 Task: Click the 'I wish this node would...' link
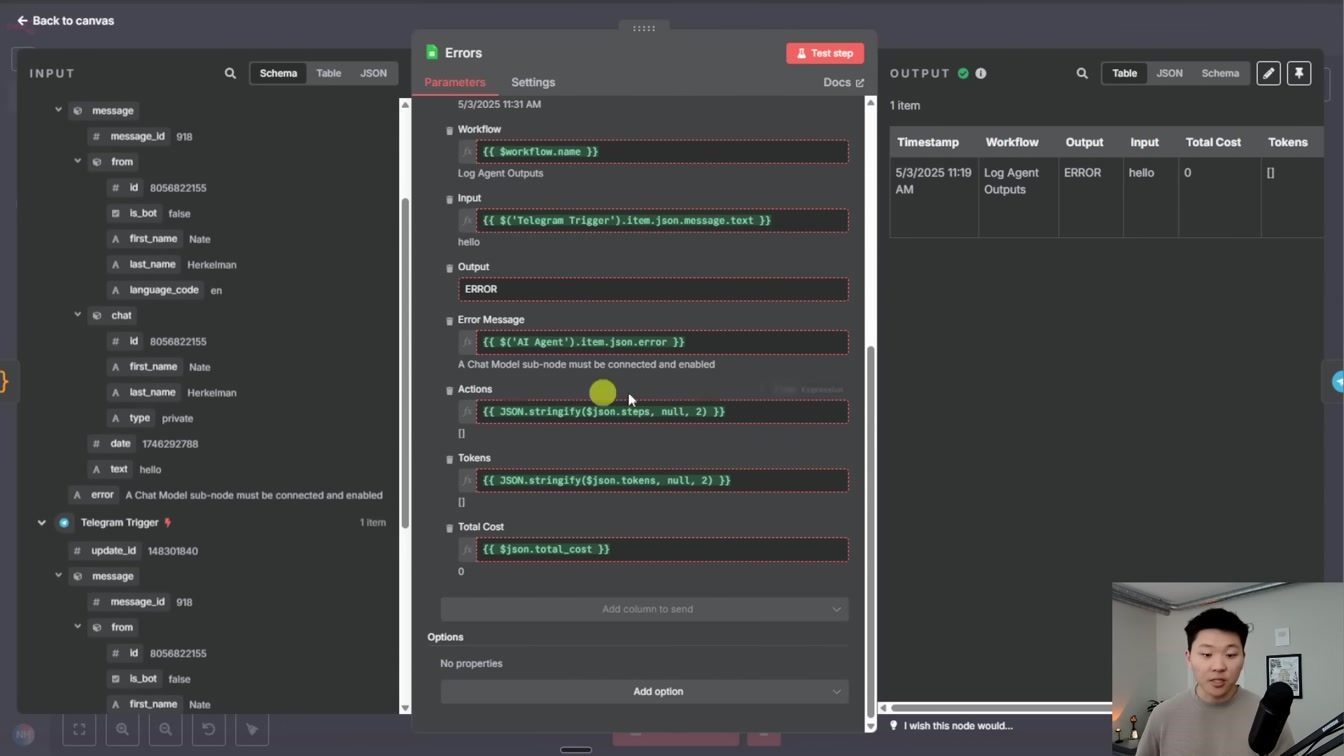click(958, 726)
